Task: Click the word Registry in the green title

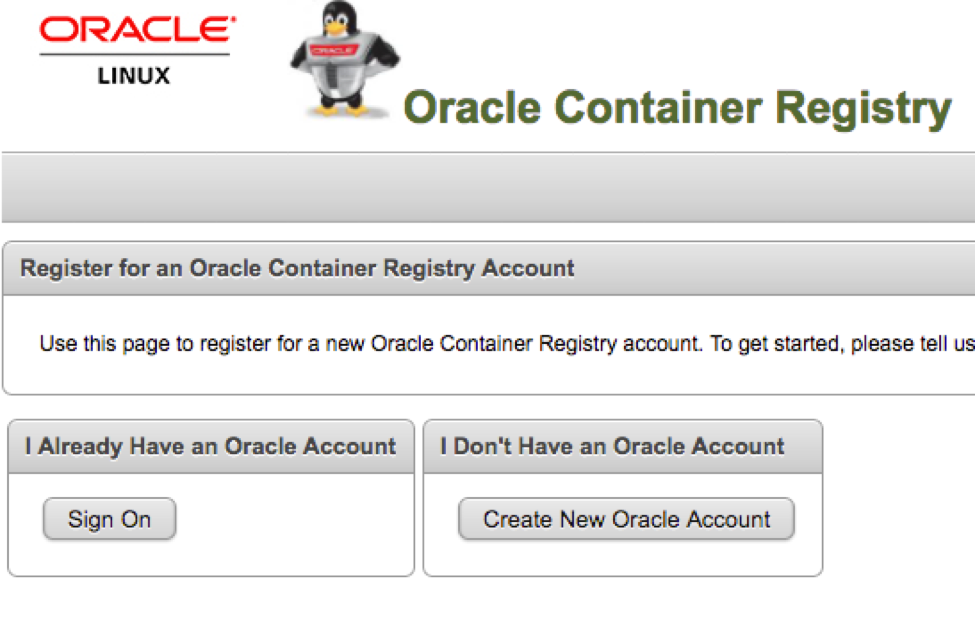Action: [x=864, y=109]
